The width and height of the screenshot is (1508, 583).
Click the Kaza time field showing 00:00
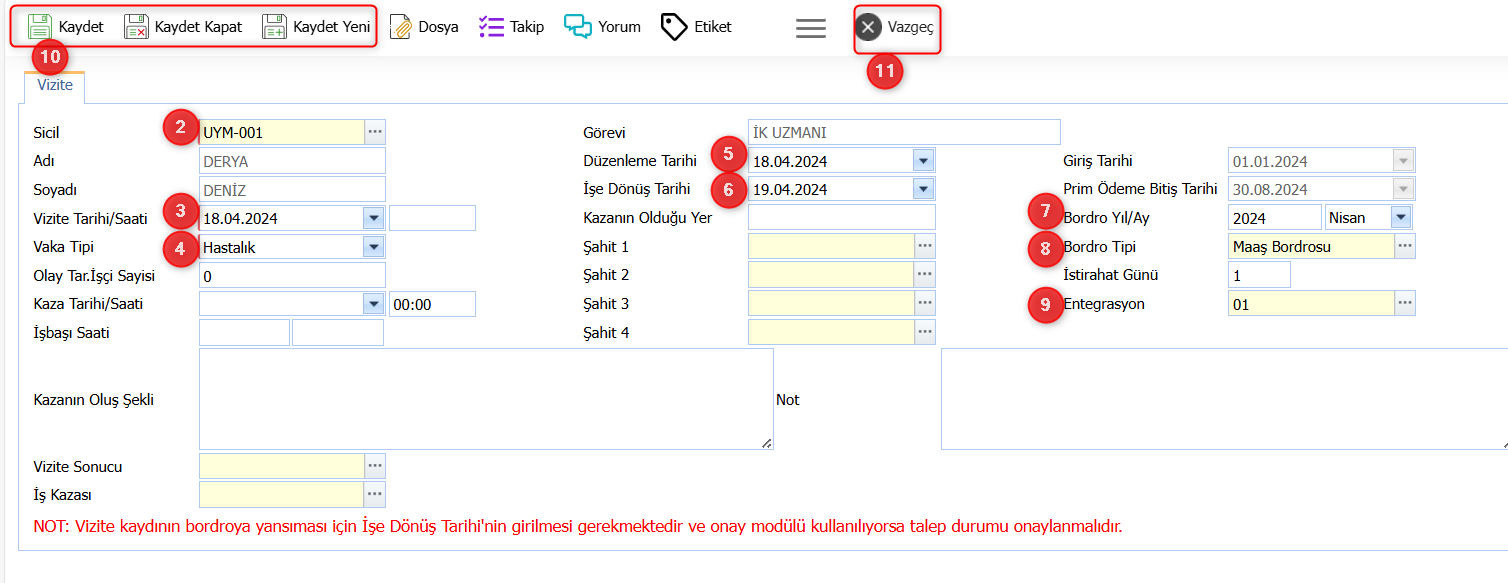point(432,304)
